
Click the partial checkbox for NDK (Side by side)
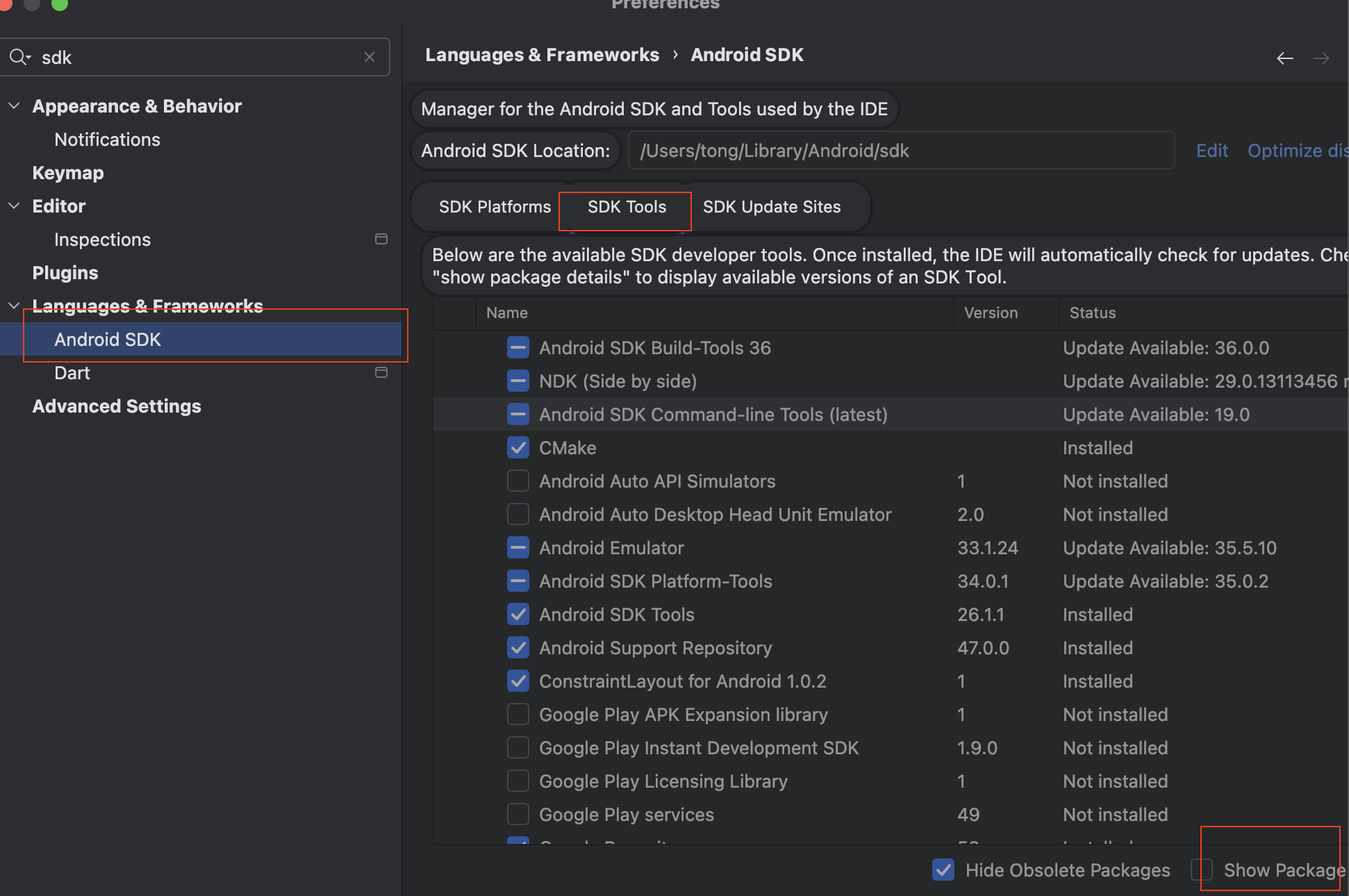coord(518,381)
